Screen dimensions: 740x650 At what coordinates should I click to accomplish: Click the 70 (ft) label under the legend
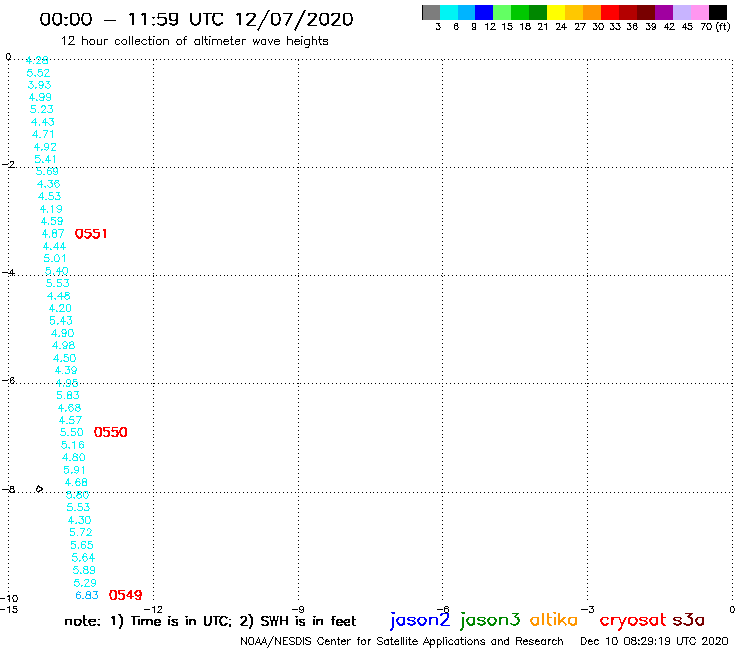(x=715, y=27)
